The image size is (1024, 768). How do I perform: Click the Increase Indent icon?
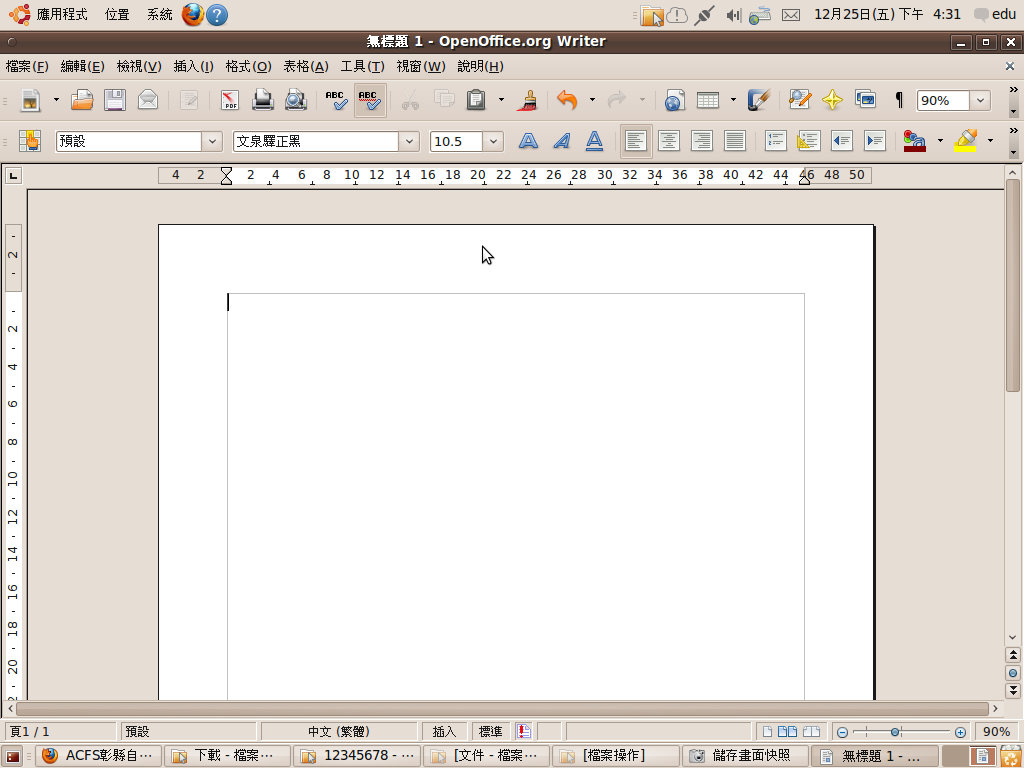tap(875, 141)
